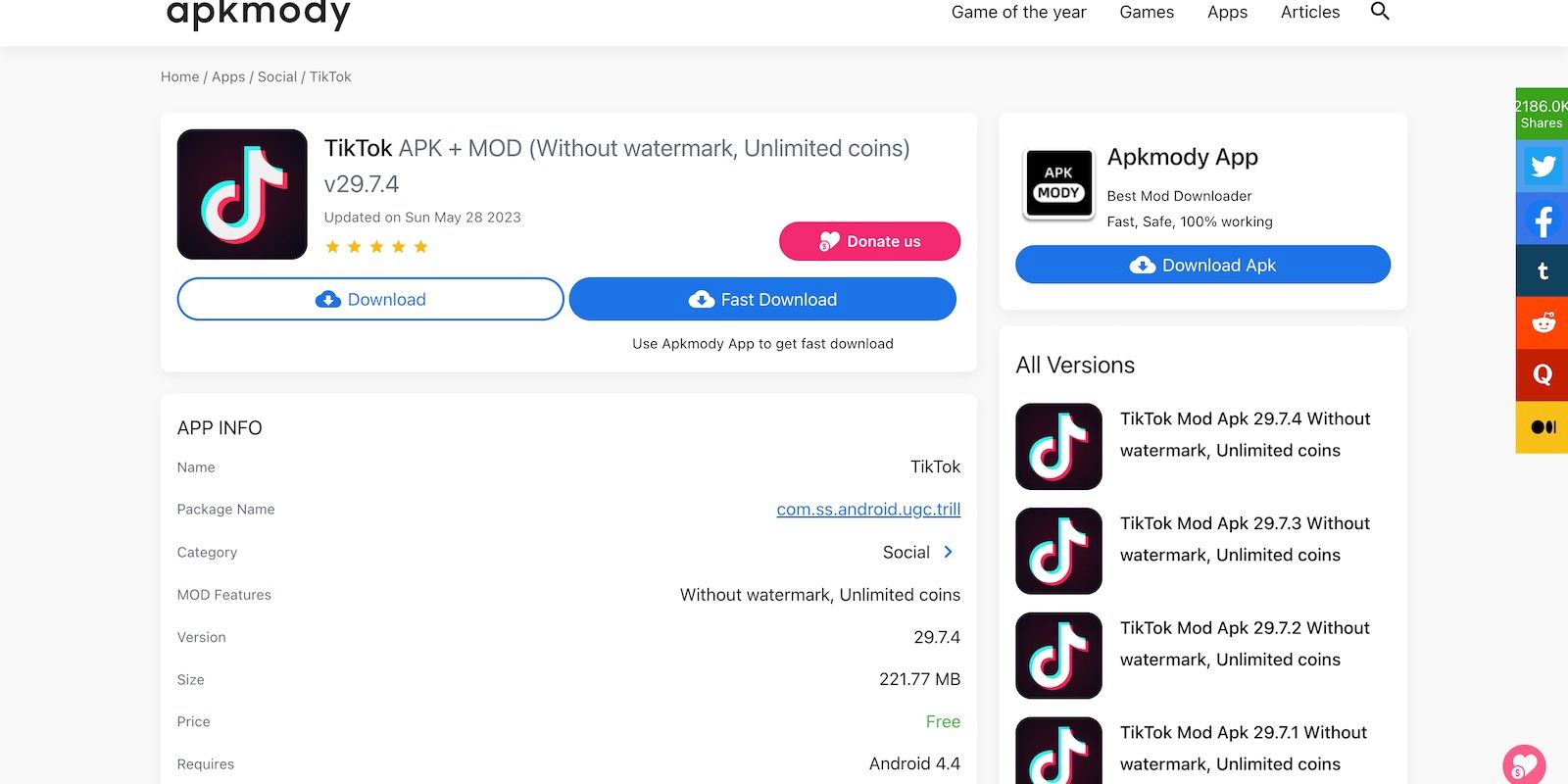1568x784 pixels.
Task: Click the MOD Features row label
Action: (223, 595)
